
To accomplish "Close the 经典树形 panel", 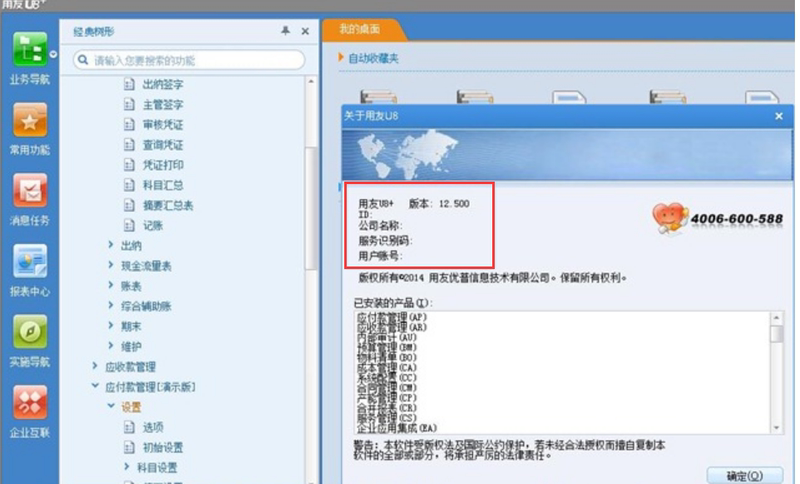I will [305, 31].
